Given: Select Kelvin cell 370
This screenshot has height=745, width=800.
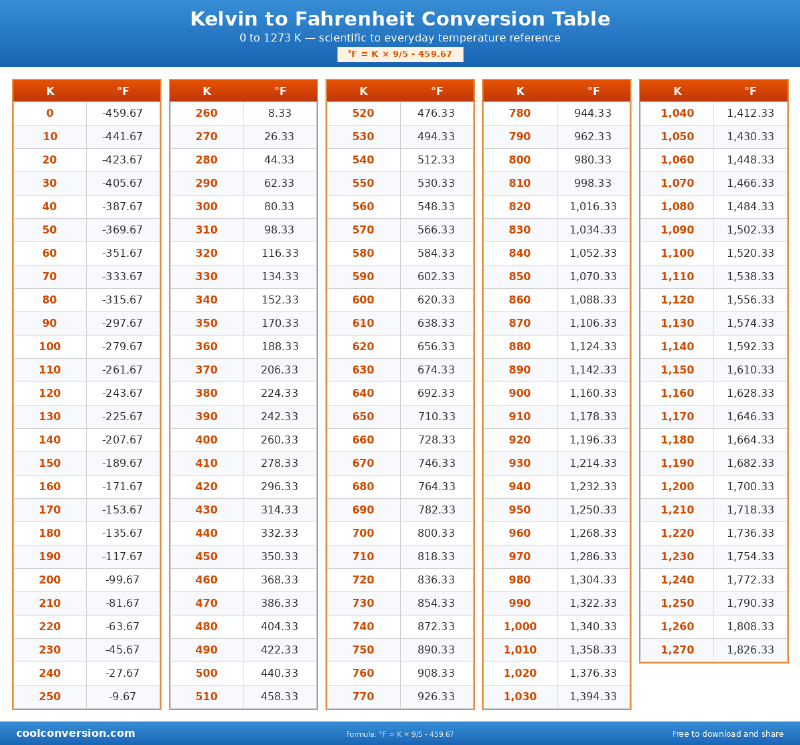Looking at the screenshot, I should point(207,370).
